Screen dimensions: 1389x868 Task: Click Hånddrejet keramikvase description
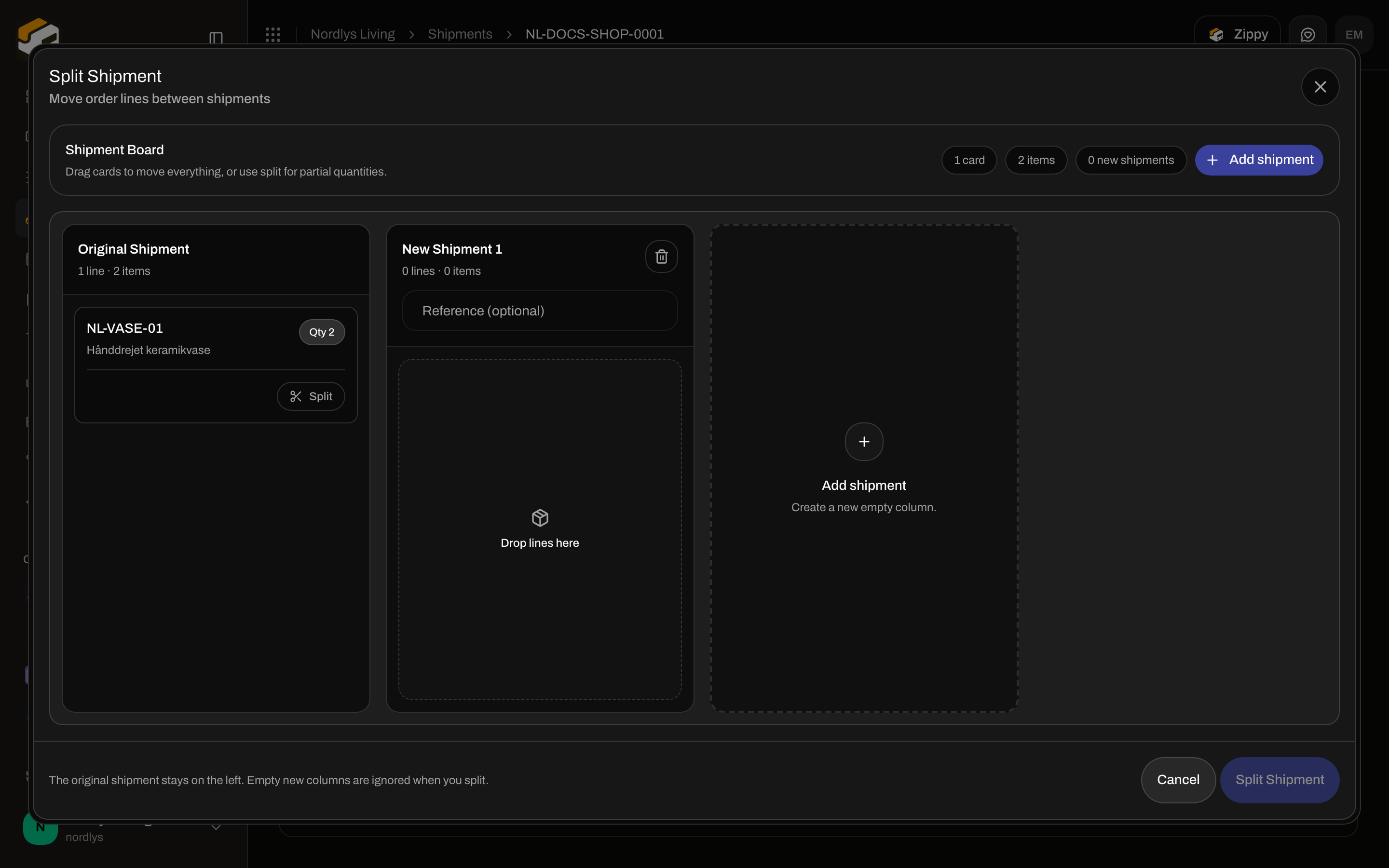(x=148, y=350)
